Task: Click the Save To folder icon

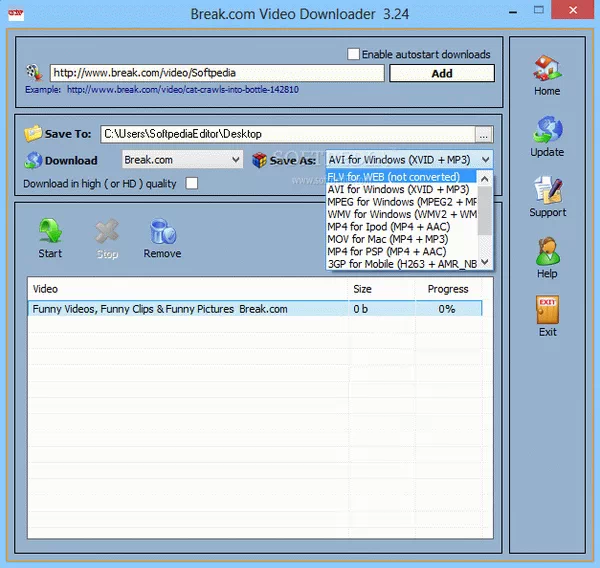Action: (33, 134)
